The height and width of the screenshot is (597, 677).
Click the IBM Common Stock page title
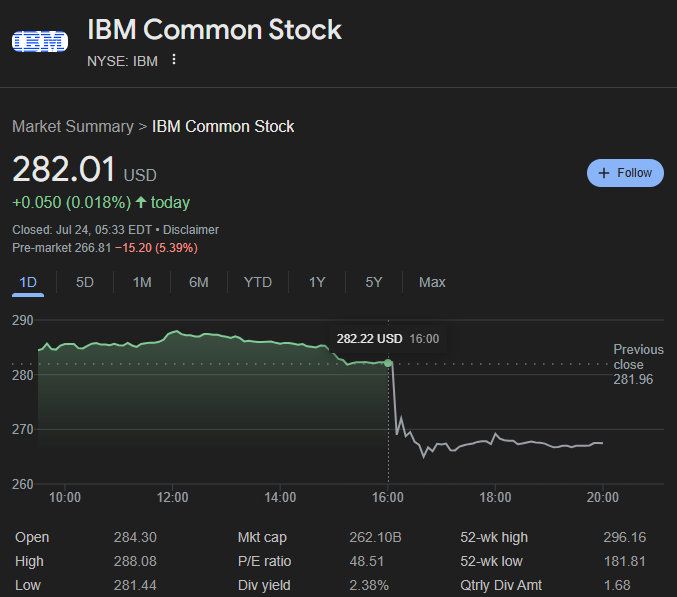[x=215, y=30]
